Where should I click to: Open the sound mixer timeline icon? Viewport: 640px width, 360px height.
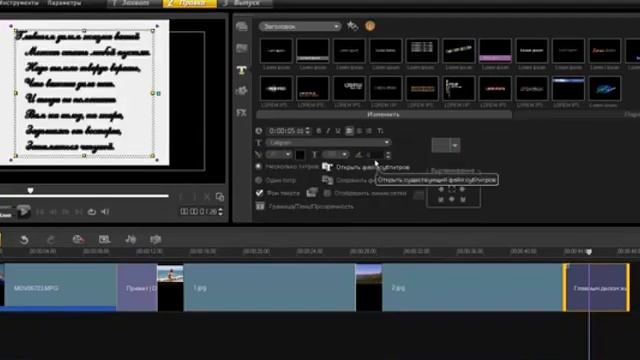coord(156,240)
